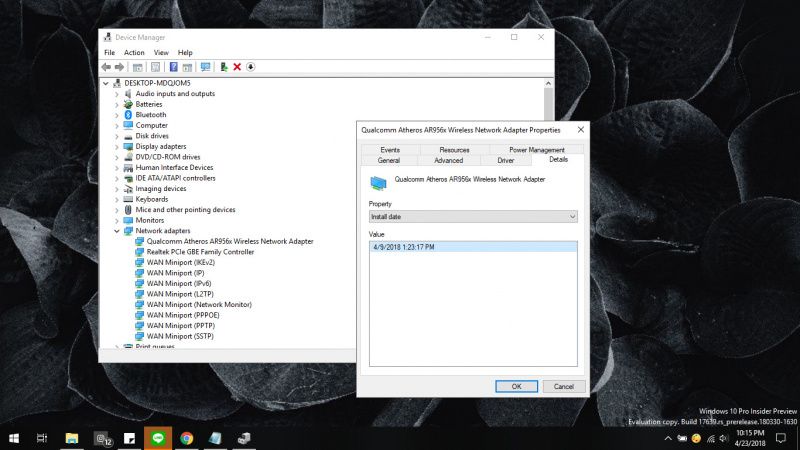Viewport: 800px width, 450px height.
Task: Close the adapter Properties dialog
Action: click(581, 130)
